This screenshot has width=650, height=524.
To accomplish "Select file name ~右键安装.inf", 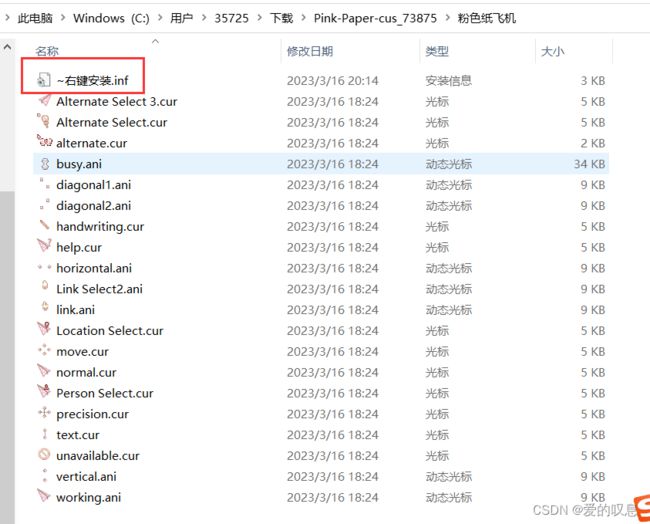I will [x=92, y=80].
